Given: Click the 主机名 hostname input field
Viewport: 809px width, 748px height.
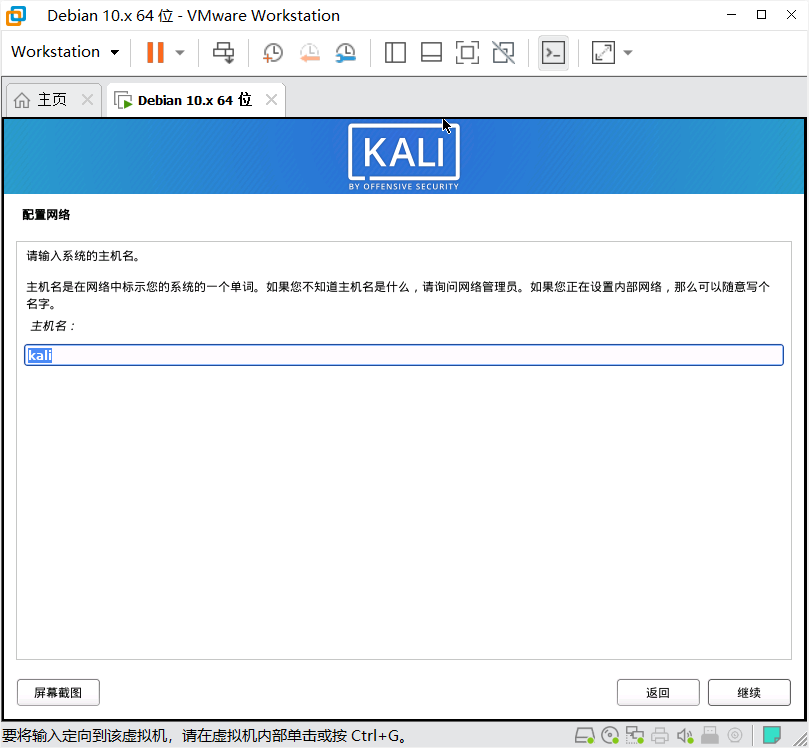Looking at the screenshot, I should (x=404, y=355).
